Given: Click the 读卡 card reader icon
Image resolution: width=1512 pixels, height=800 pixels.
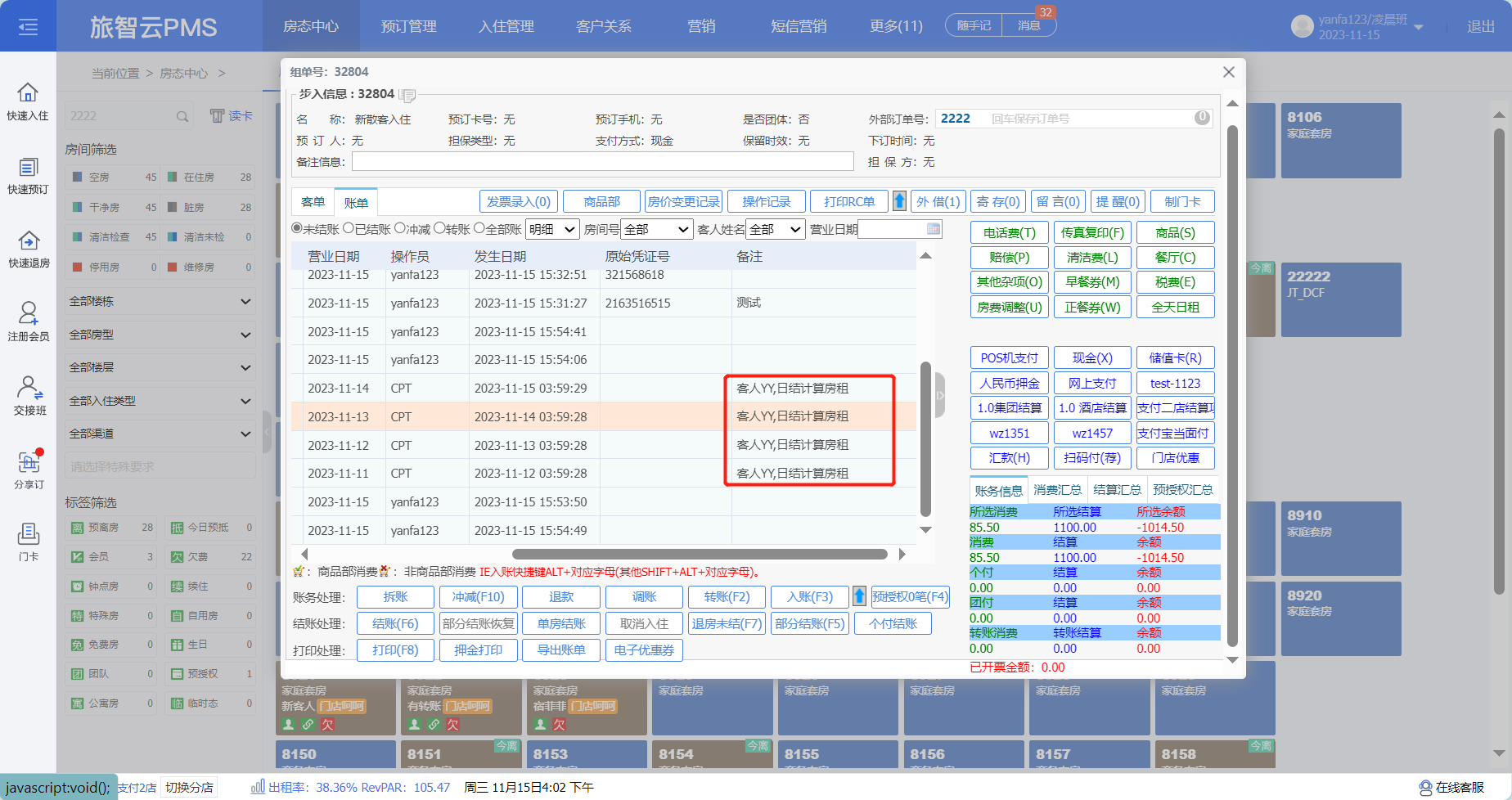Looking at the screenshot, I should pos(232,116).
